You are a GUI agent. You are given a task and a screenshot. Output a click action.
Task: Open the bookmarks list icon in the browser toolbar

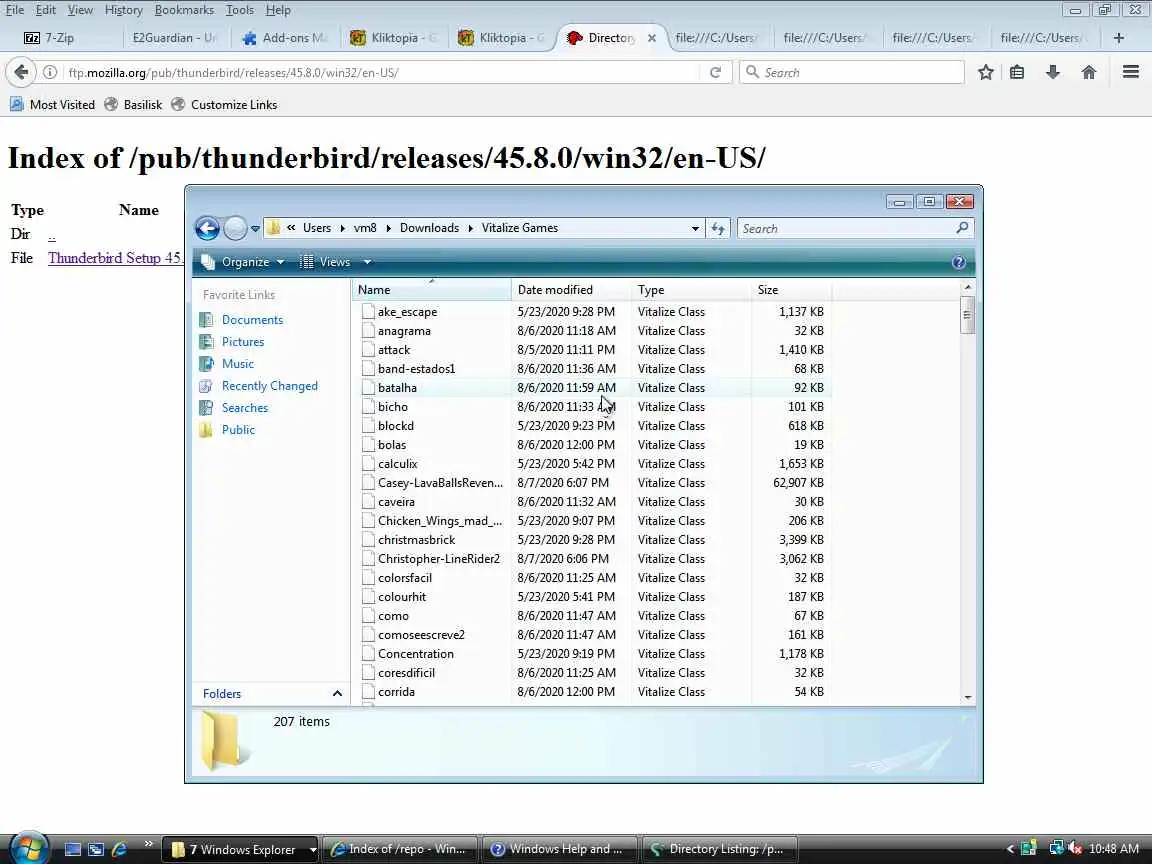(1017, 72)
